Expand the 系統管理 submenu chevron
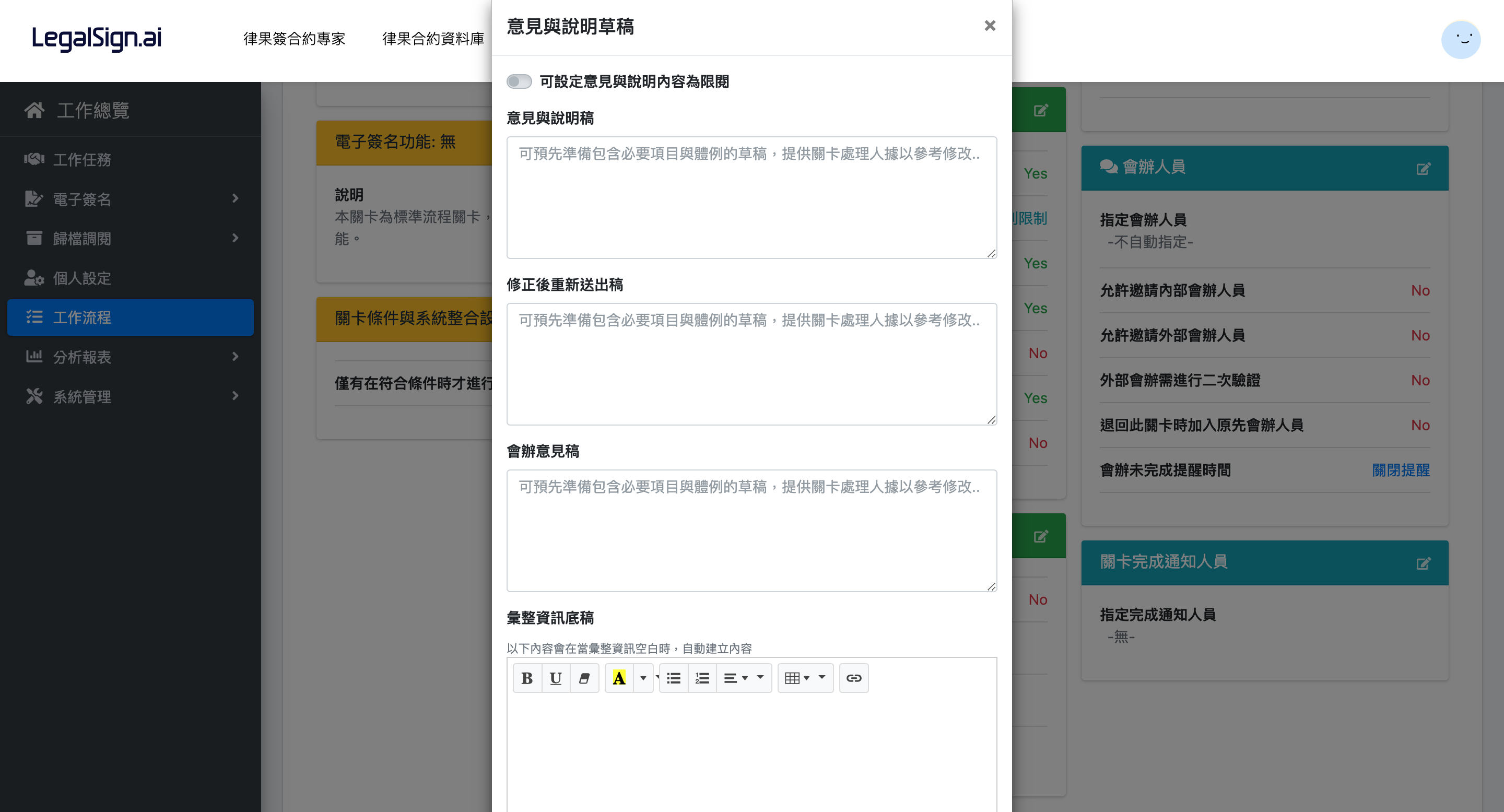The image size is (1504, 812). (236, 396)
